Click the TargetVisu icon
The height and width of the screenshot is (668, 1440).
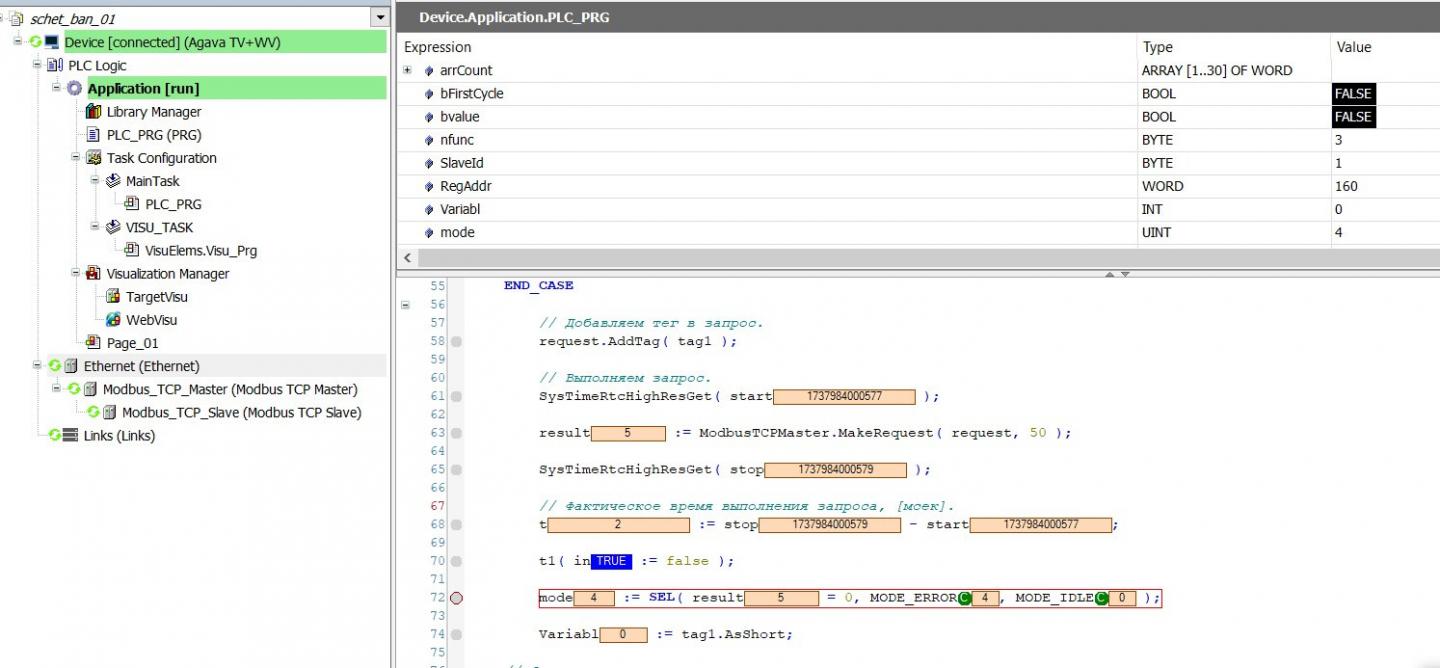113,297
